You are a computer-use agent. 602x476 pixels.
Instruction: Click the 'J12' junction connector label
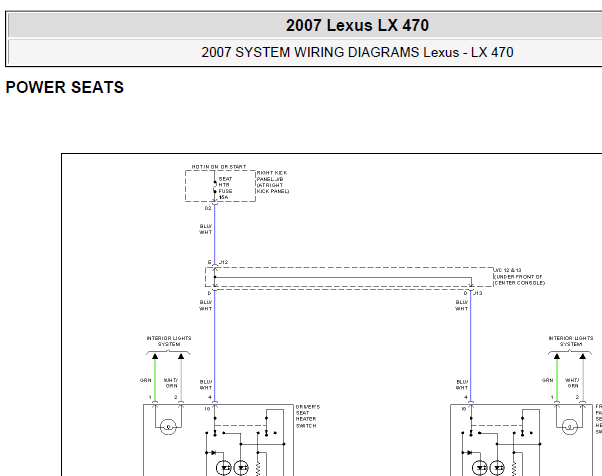pos(223,262)
